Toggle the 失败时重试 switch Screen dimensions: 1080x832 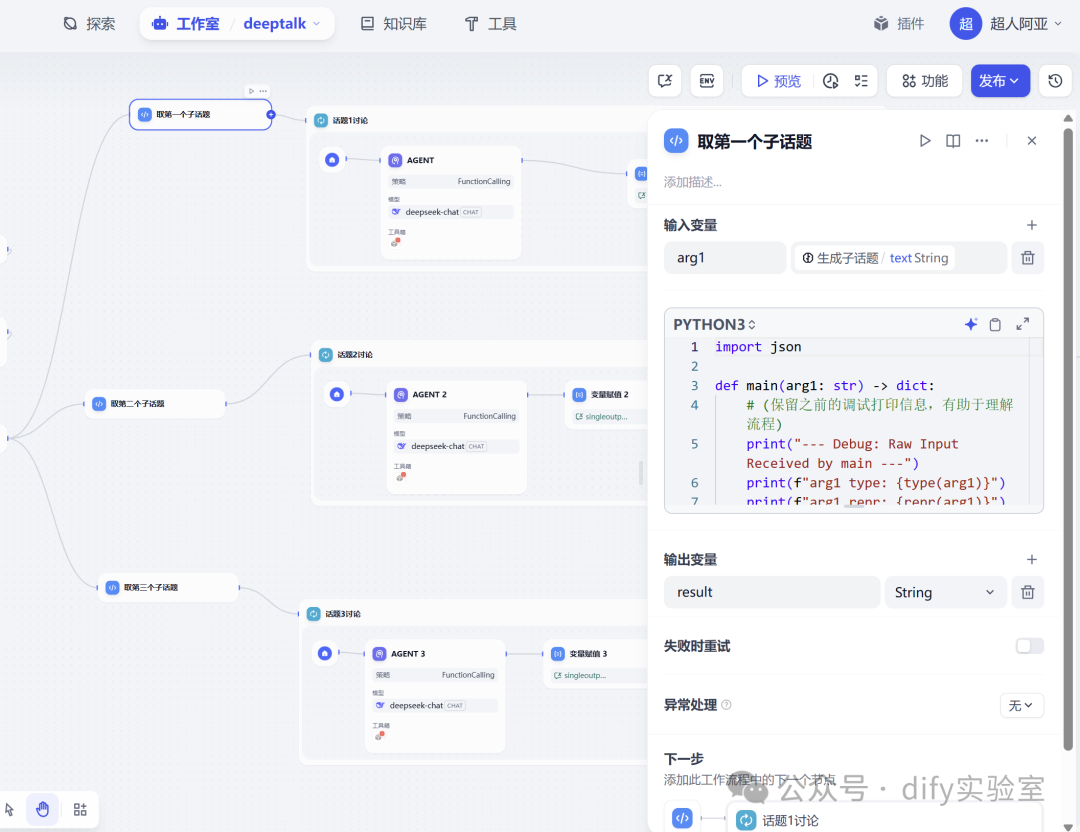pyautogui.click(x=1030, y=646)
